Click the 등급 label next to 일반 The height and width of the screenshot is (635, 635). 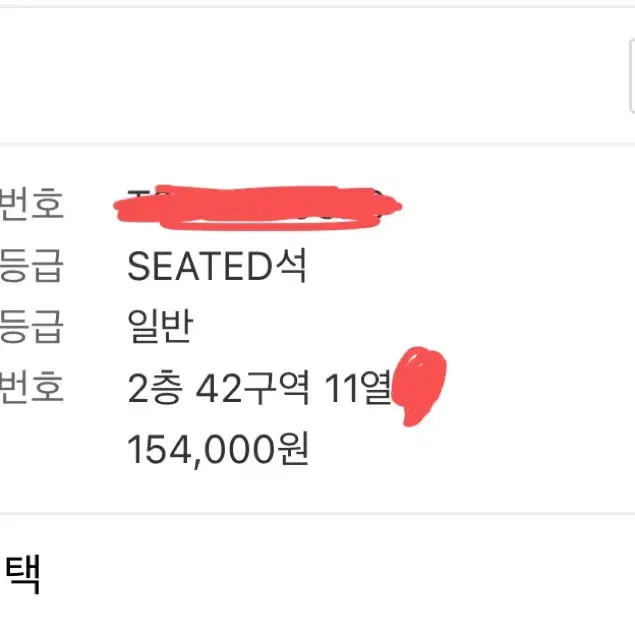point(32,326)
